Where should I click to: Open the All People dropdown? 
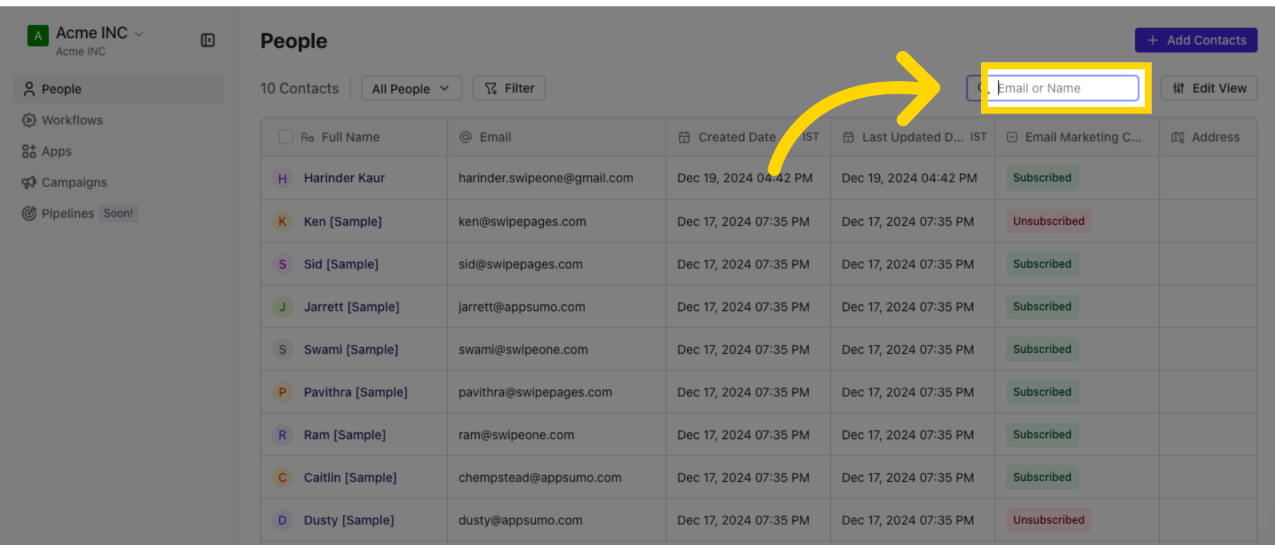411,89
